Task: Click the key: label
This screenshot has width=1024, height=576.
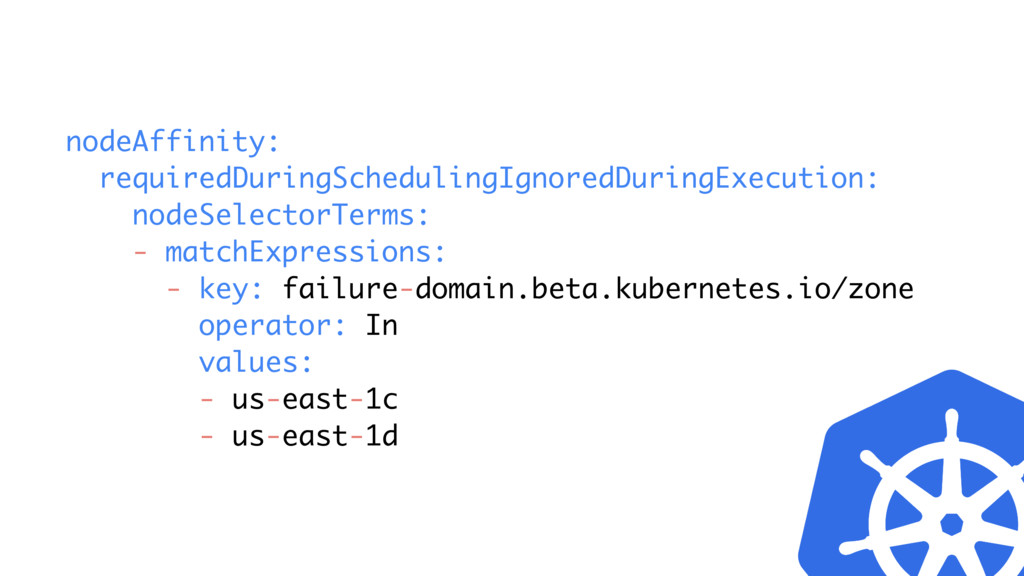Action: pyautogui.click(x=231, y=289)
